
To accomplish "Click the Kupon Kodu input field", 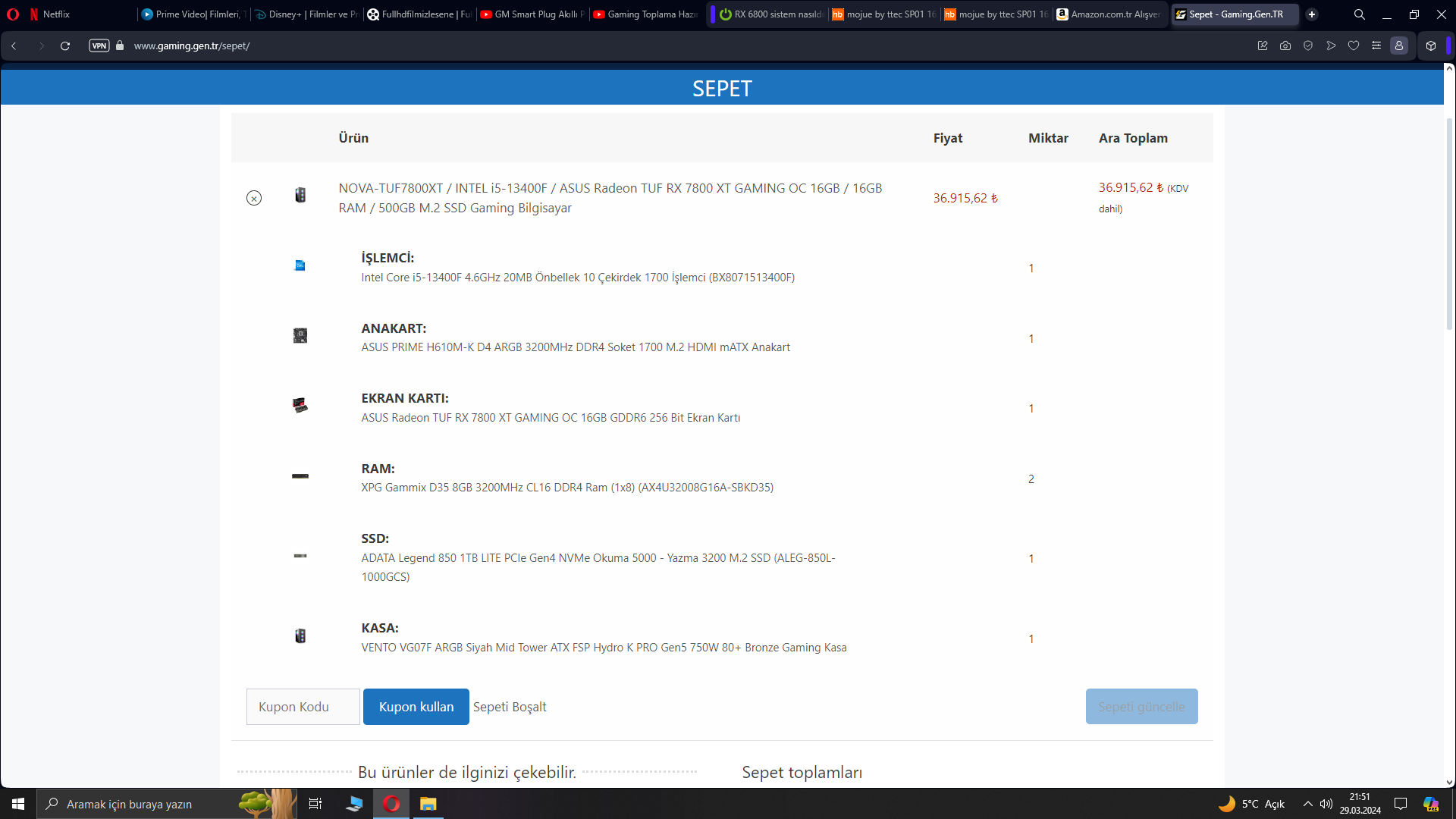I will (303, 707).
